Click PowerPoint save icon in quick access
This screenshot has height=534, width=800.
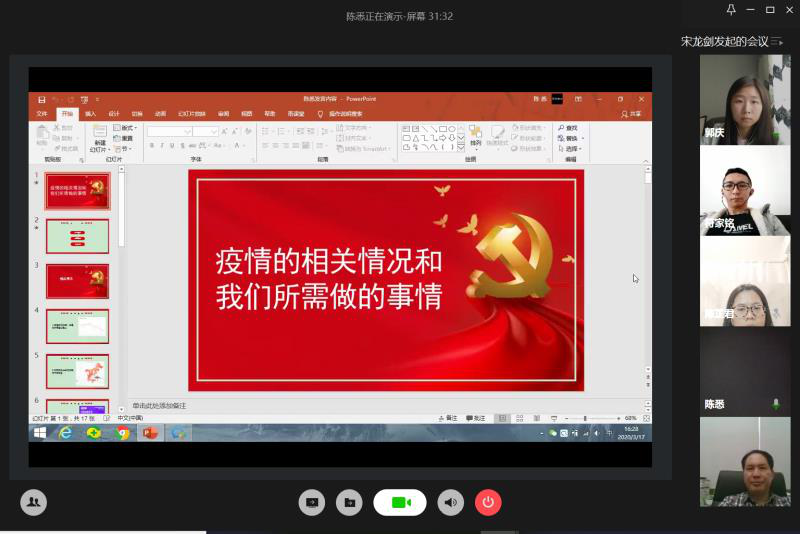click(42, 99)
